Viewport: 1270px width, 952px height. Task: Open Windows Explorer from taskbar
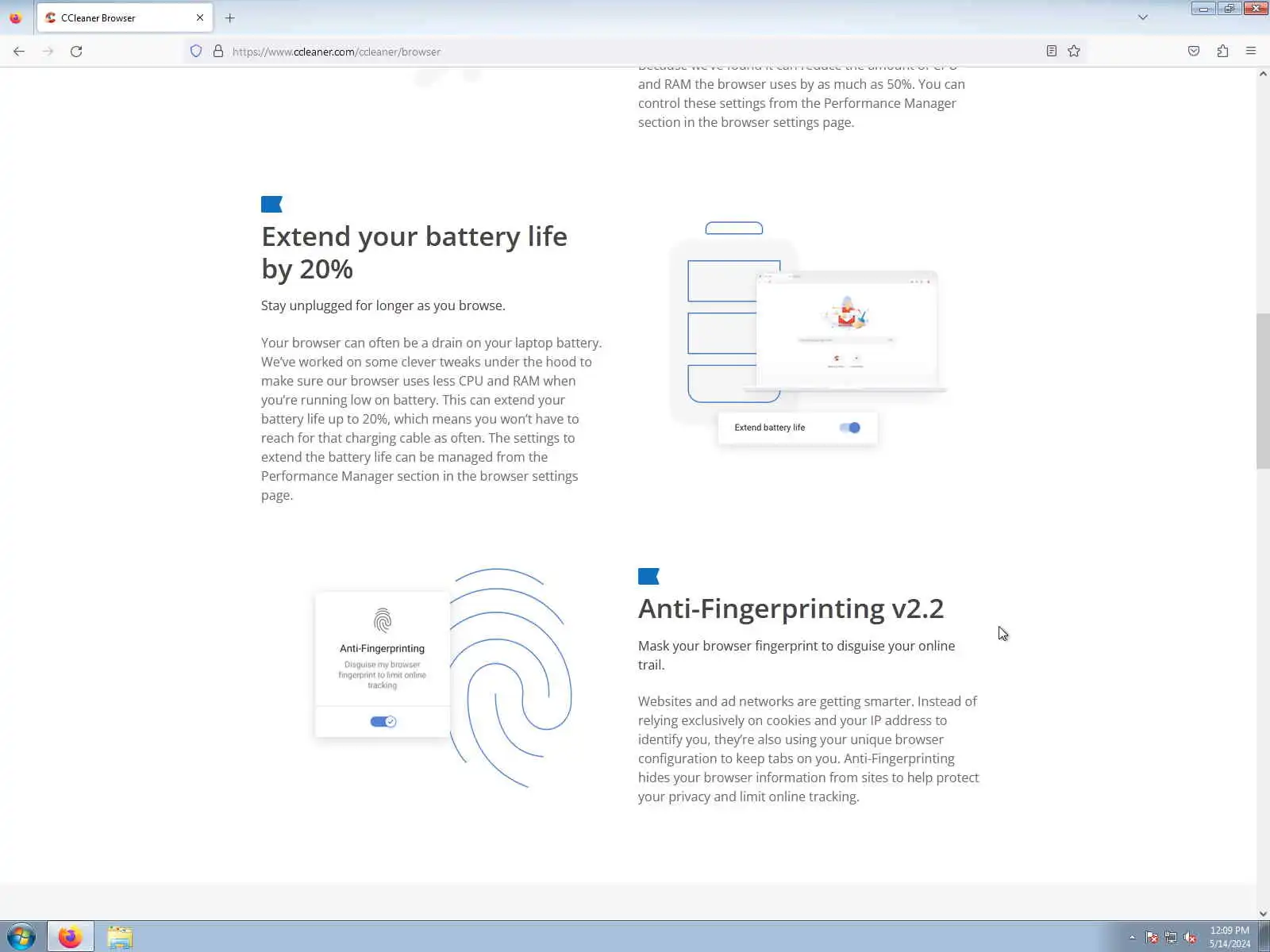point(120,937)
